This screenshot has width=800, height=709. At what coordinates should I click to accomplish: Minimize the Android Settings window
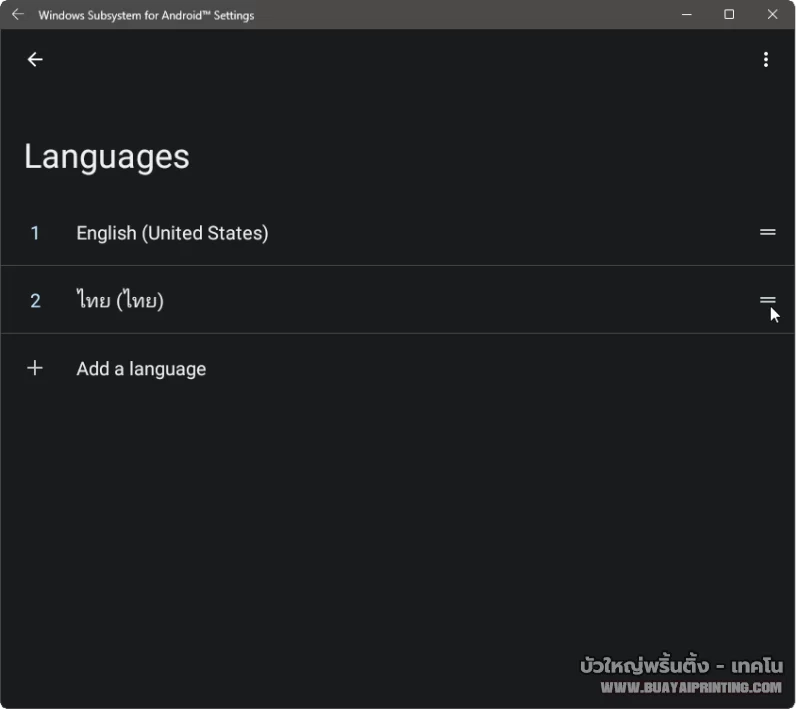coord(687,15)
